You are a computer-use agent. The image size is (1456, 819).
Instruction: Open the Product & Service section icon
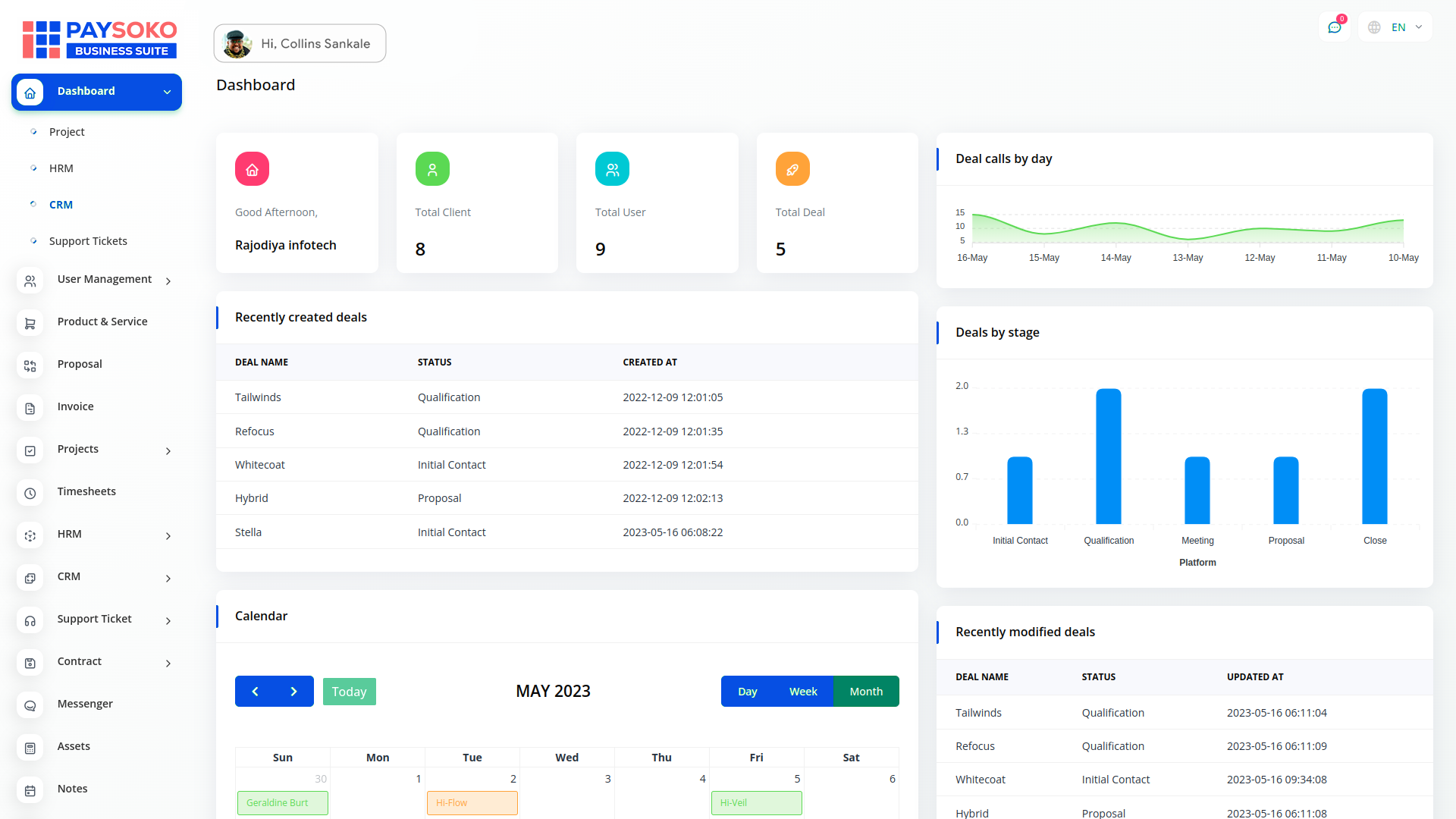click(x=30, y=323)
